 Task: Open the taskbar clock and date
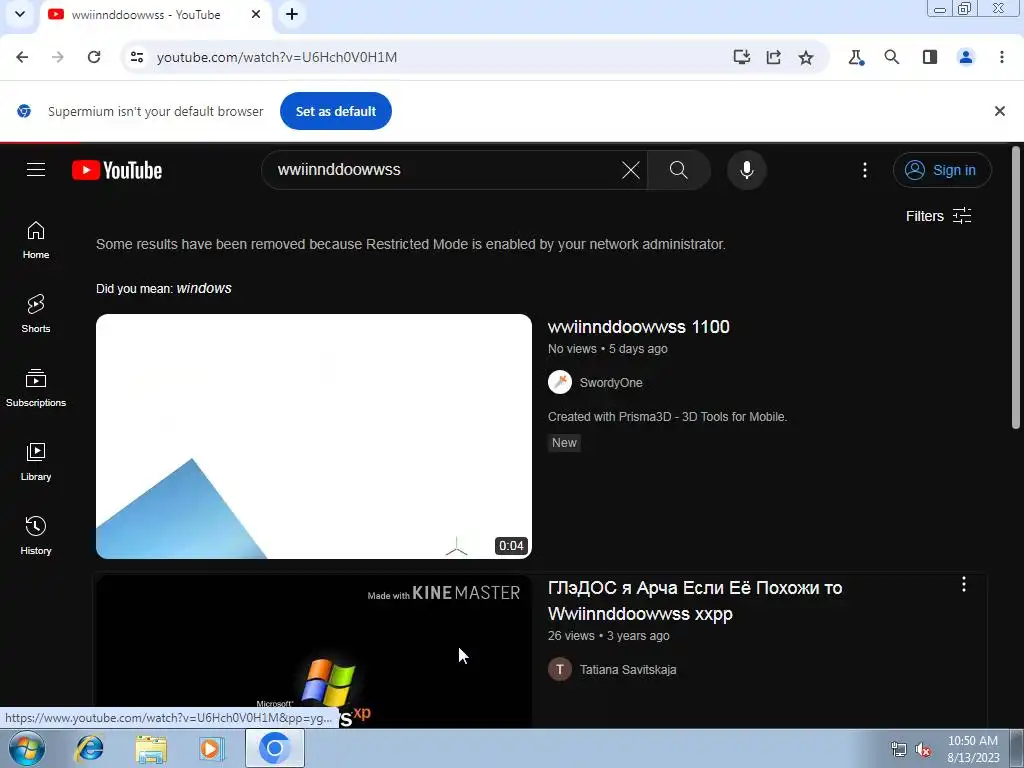pos(972,749)
